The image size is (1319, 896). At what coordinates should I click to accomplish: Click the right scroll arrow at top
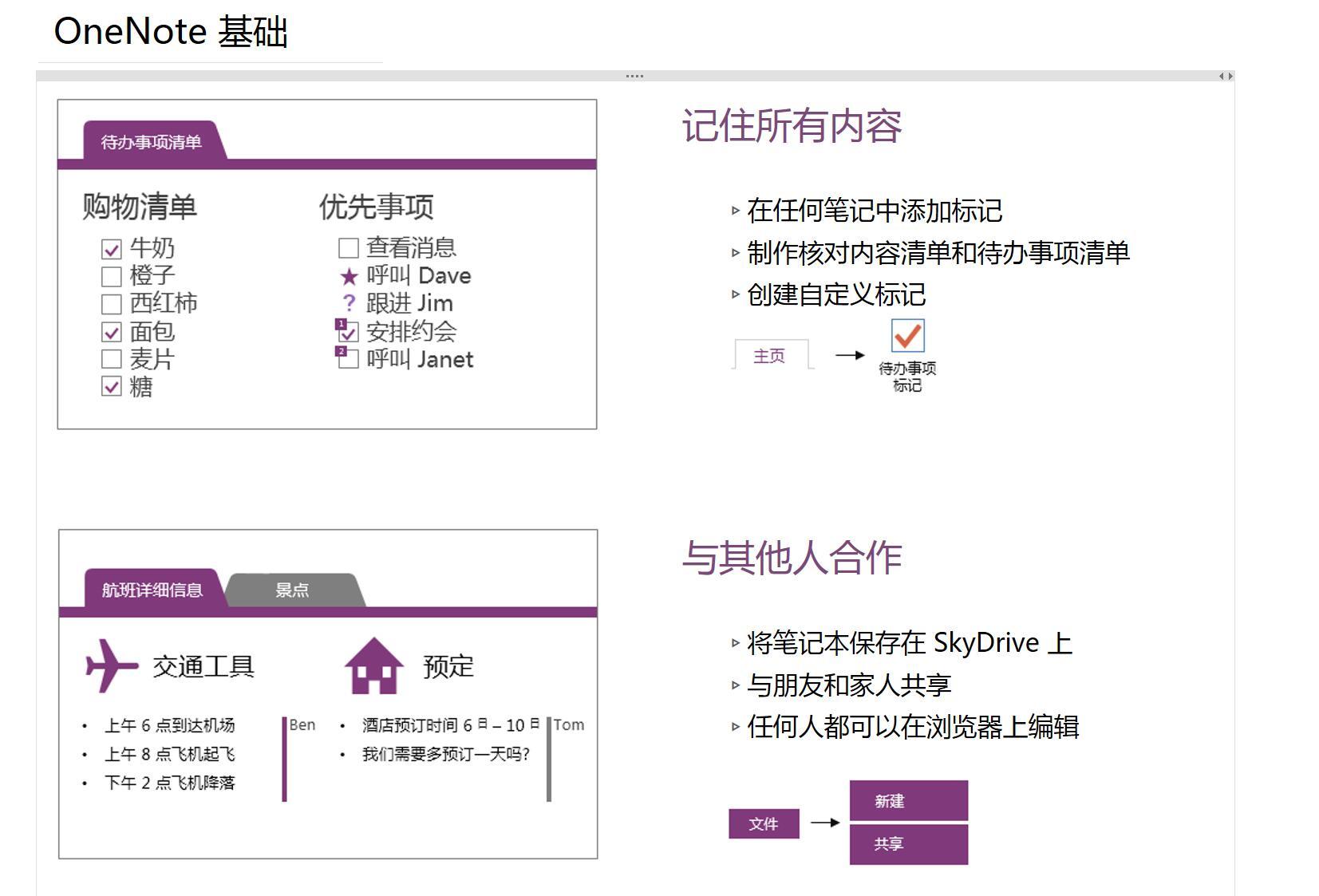pos(1230,77)
